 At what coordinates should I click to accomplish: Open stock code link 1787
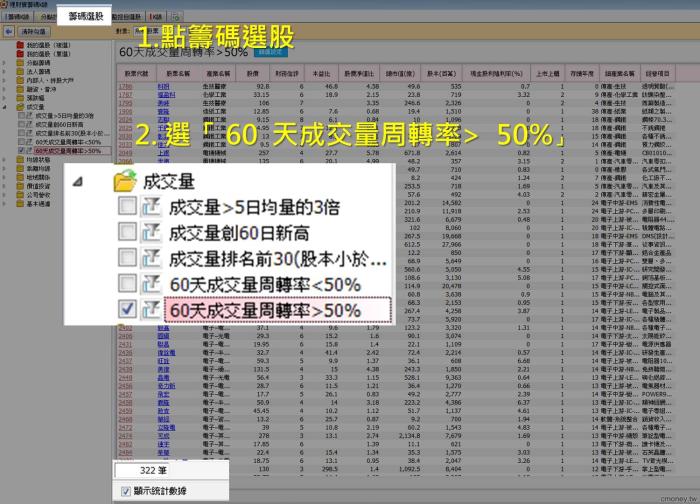(x=125, y=95)
